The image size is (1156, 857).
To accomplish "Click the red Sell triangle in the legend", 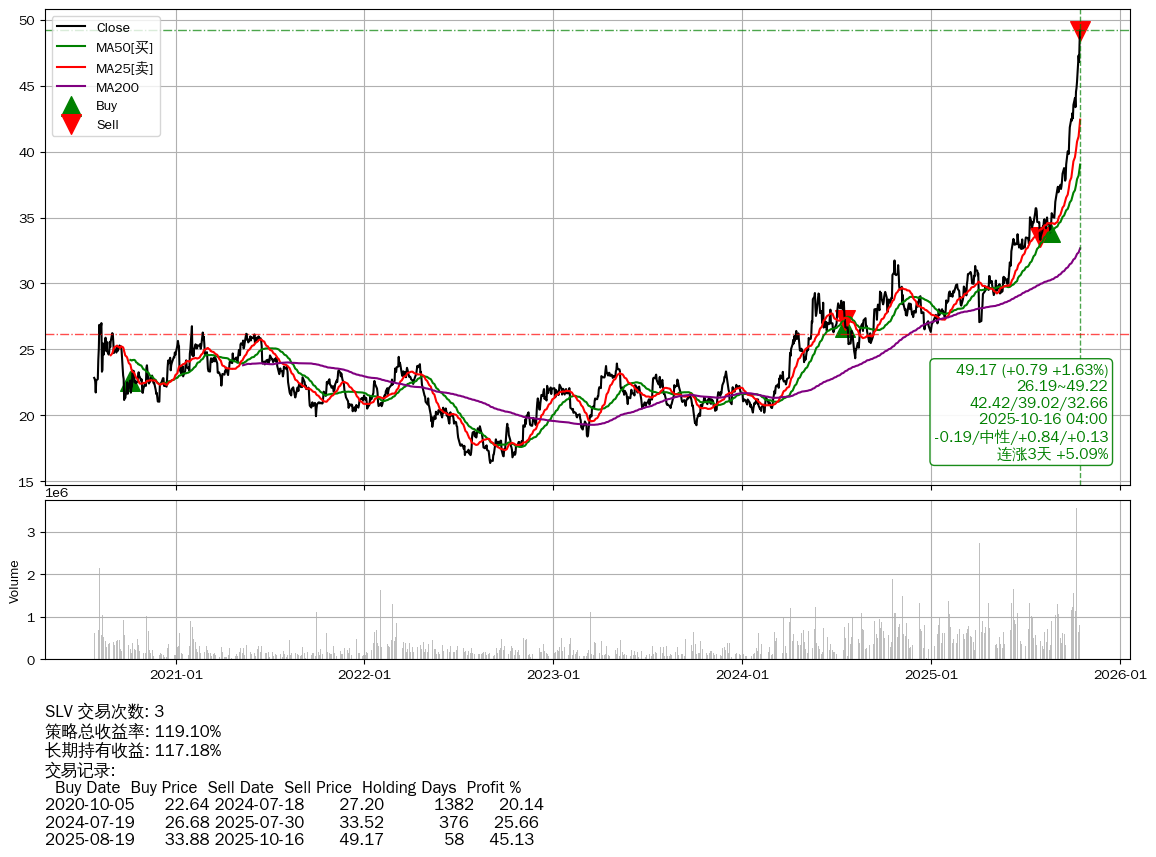I will coord(71,124).
